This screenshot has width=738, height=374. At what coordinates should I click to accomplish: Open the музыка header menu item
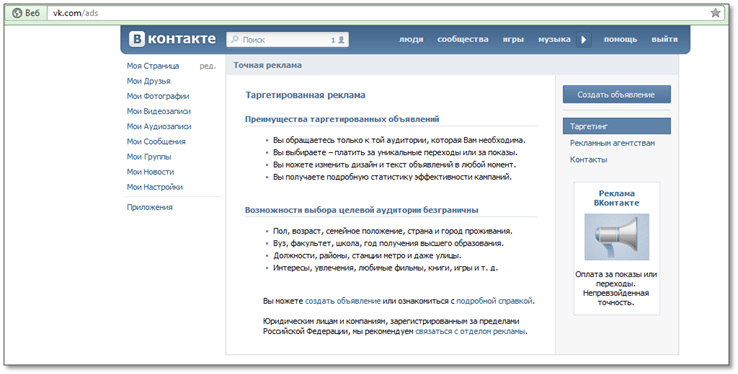554,40
